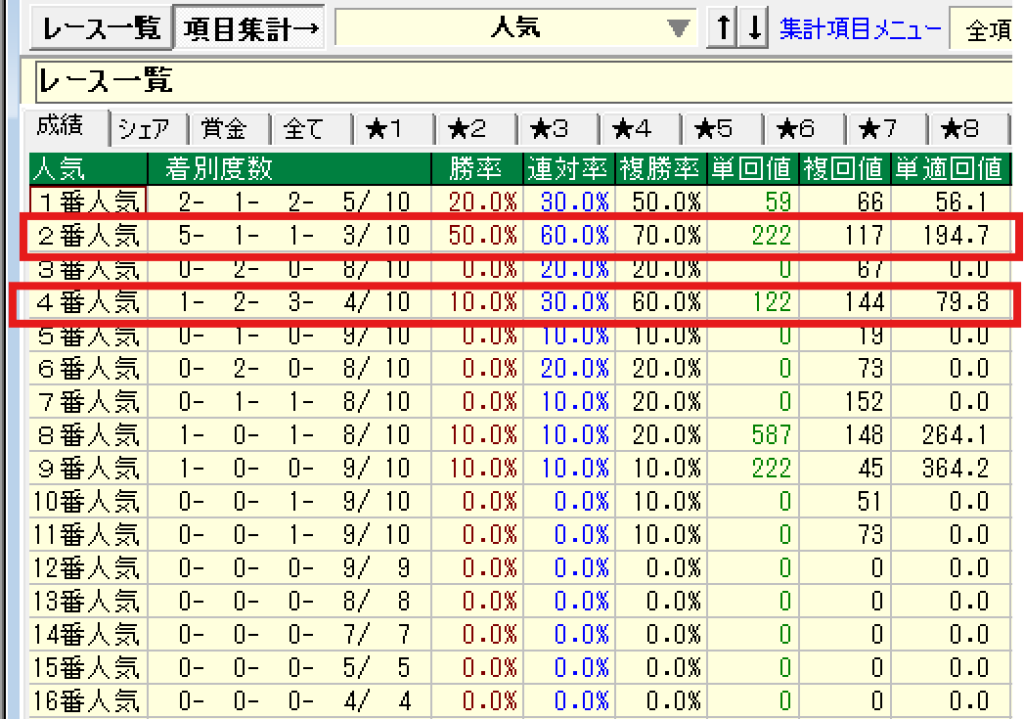Click the down arrow sort button
The image size is (1024, 719).
[754, 28]
